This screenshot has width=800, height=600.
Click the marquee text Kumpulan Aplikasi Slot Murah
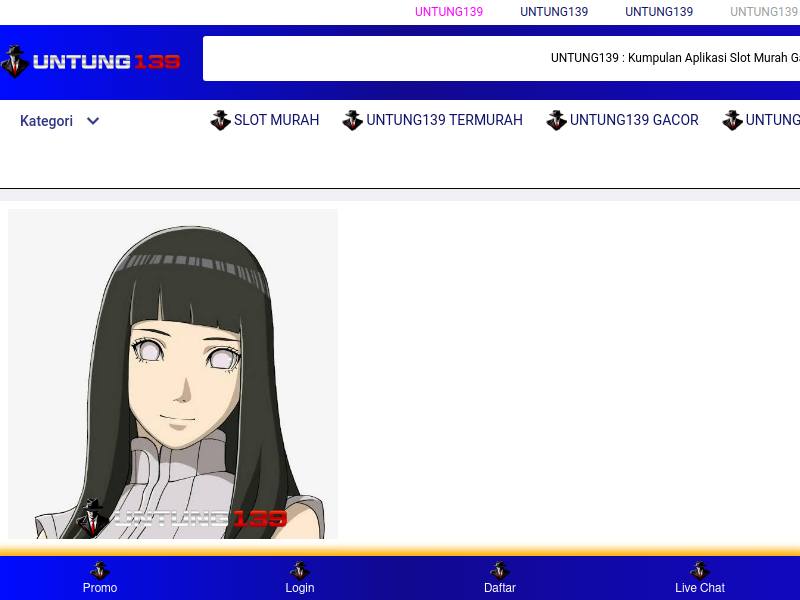tap(675, 58)
